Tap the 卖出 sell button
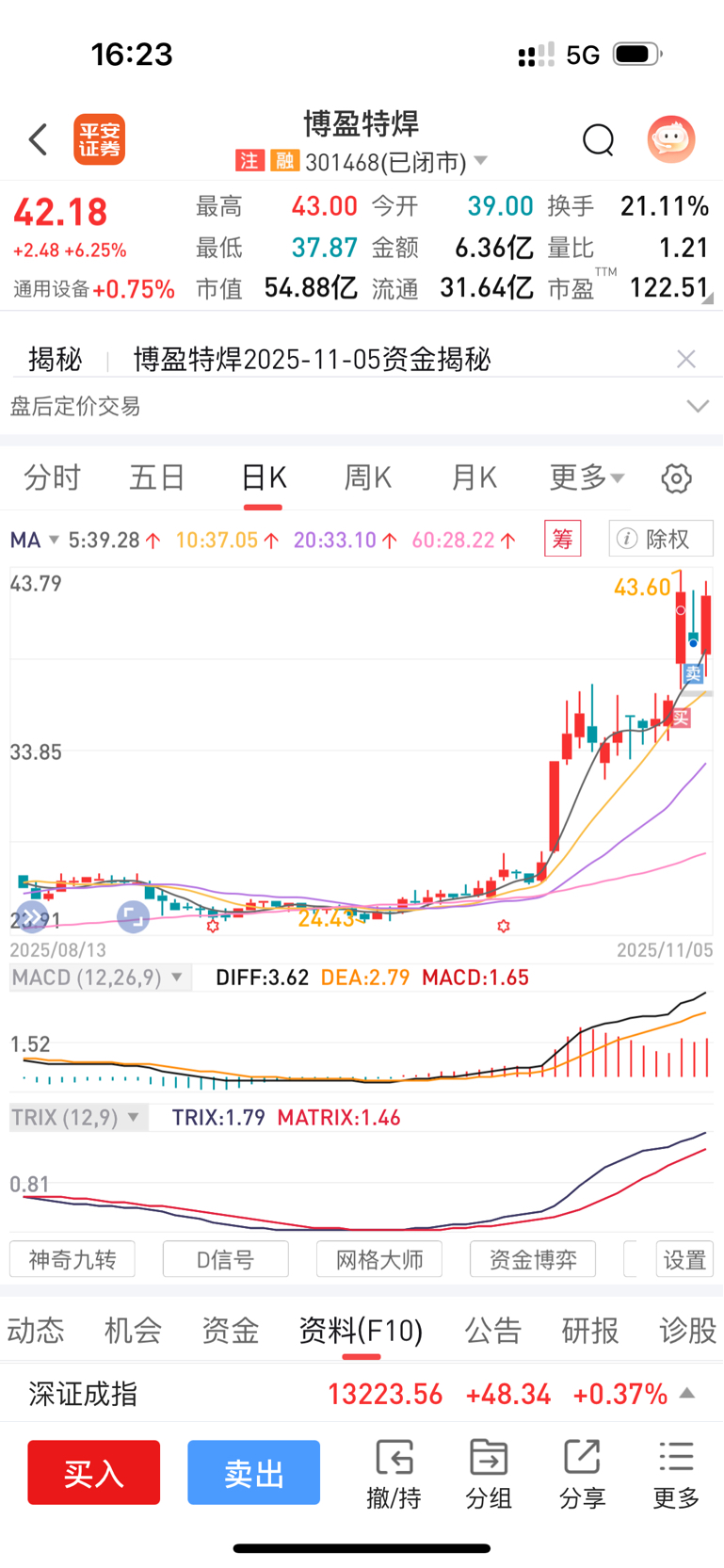Image resolution: width=724 pixels, height=1568 pixels. tap(253, 1472)
